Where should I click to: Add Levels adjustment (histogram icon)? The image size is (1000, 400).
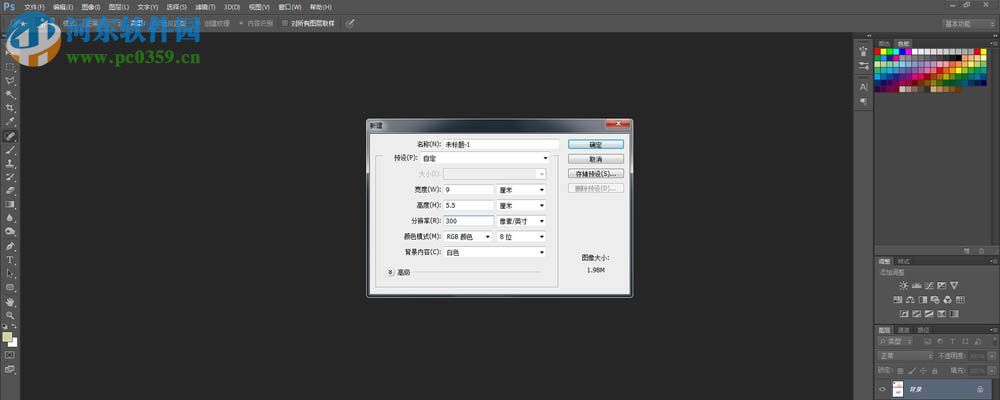pyautogui.click(x=916, y=285)
